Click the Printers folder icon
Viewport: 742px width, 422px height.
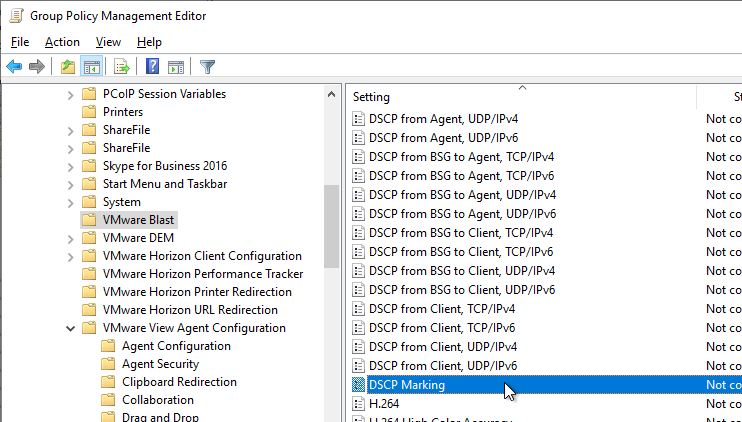89,112
